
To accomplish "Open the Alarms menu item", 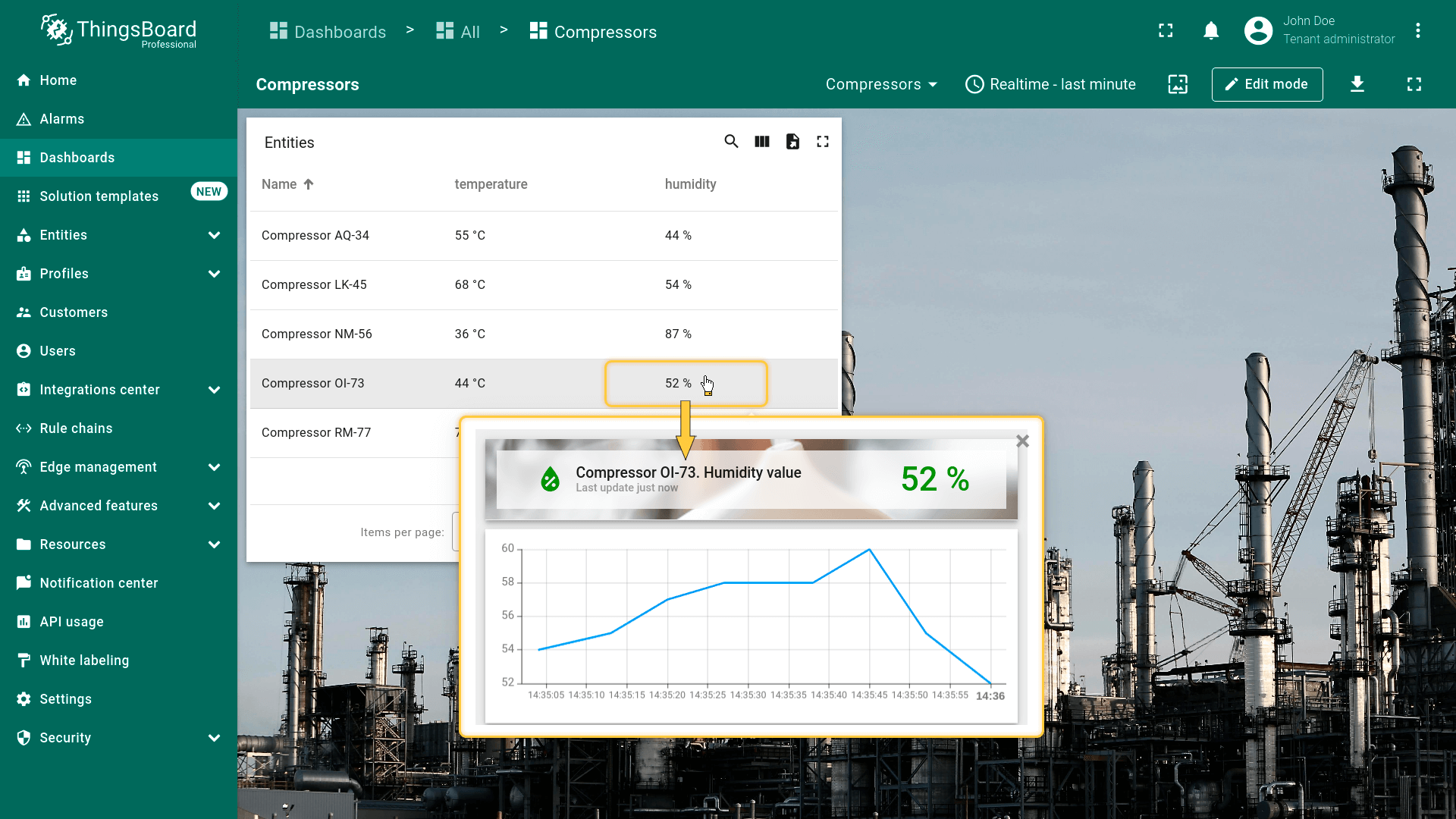I will pyautogui.click(x=62, y=119).
